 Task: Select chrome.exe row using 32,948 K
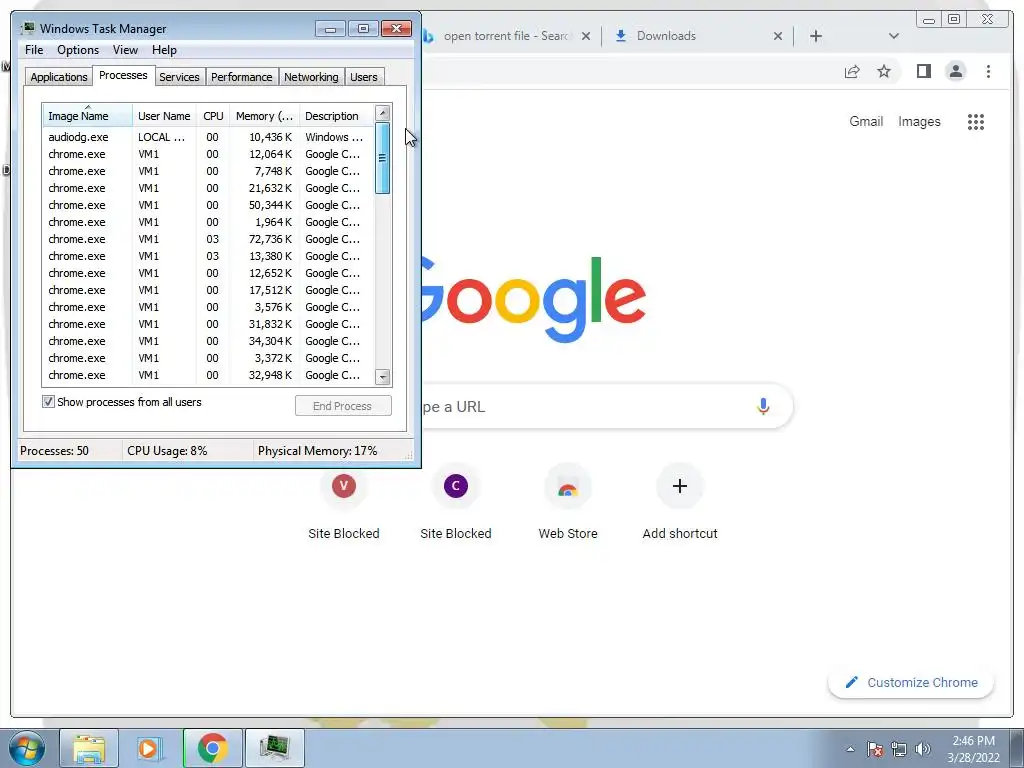[x=209, y=375]
